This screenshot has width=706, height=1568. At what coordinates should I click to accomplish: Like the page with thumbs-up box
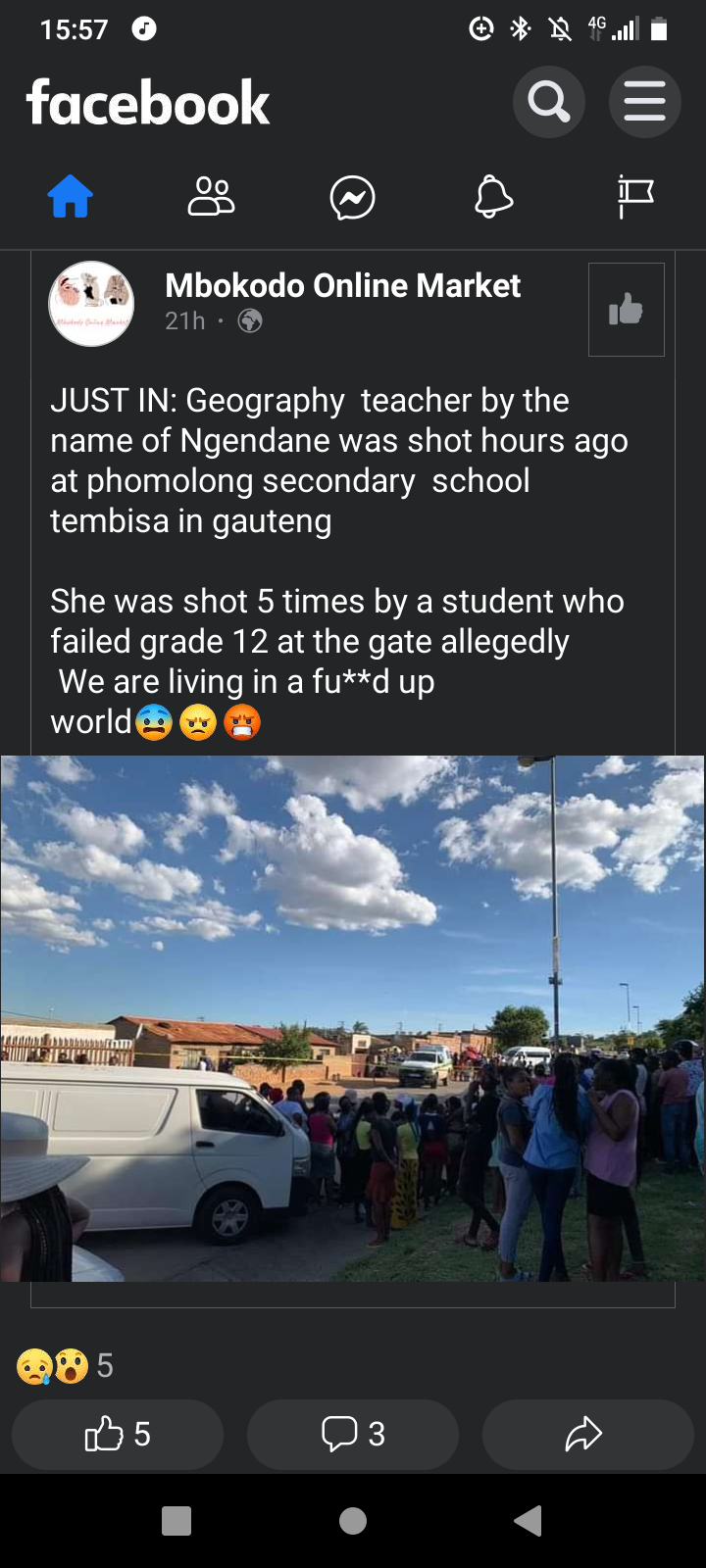[x=627, y=310]
